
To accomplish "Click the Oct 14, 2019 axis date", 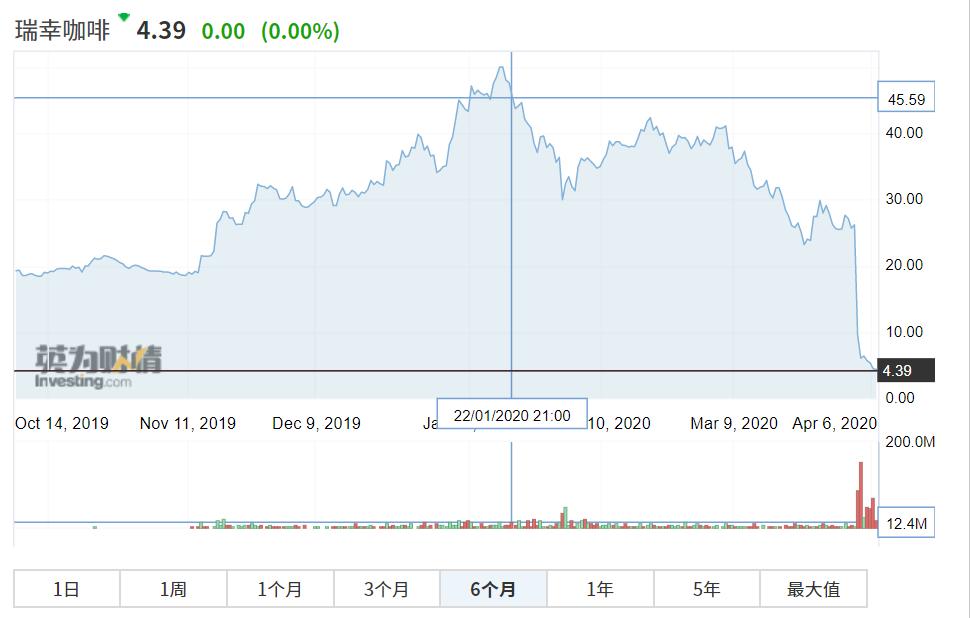I will point(62,423).
